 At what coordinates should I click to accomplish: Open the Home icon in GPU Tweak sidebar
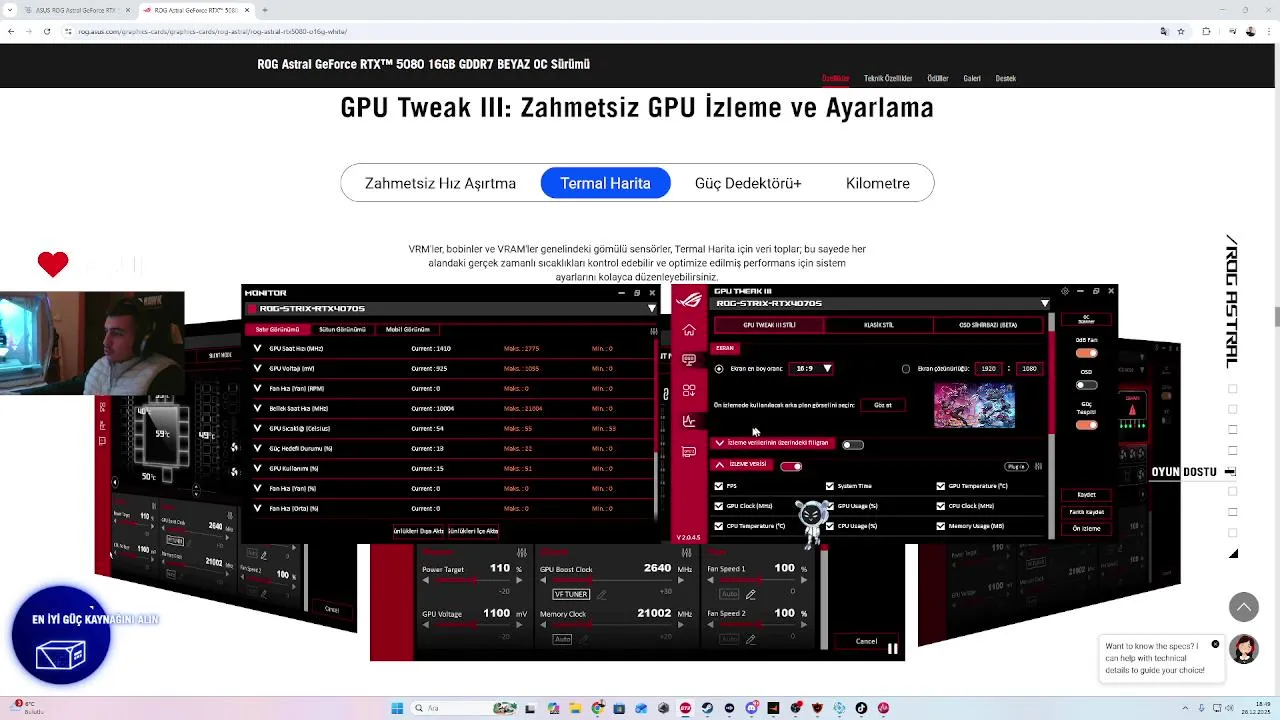[689, 330]
